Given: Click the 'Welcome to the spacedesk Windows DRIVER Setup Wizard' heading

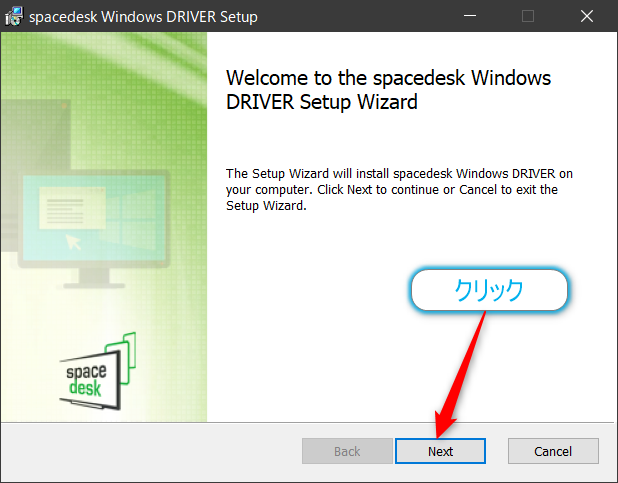Looking at the screenshot, I should click(x=388, y=90).
